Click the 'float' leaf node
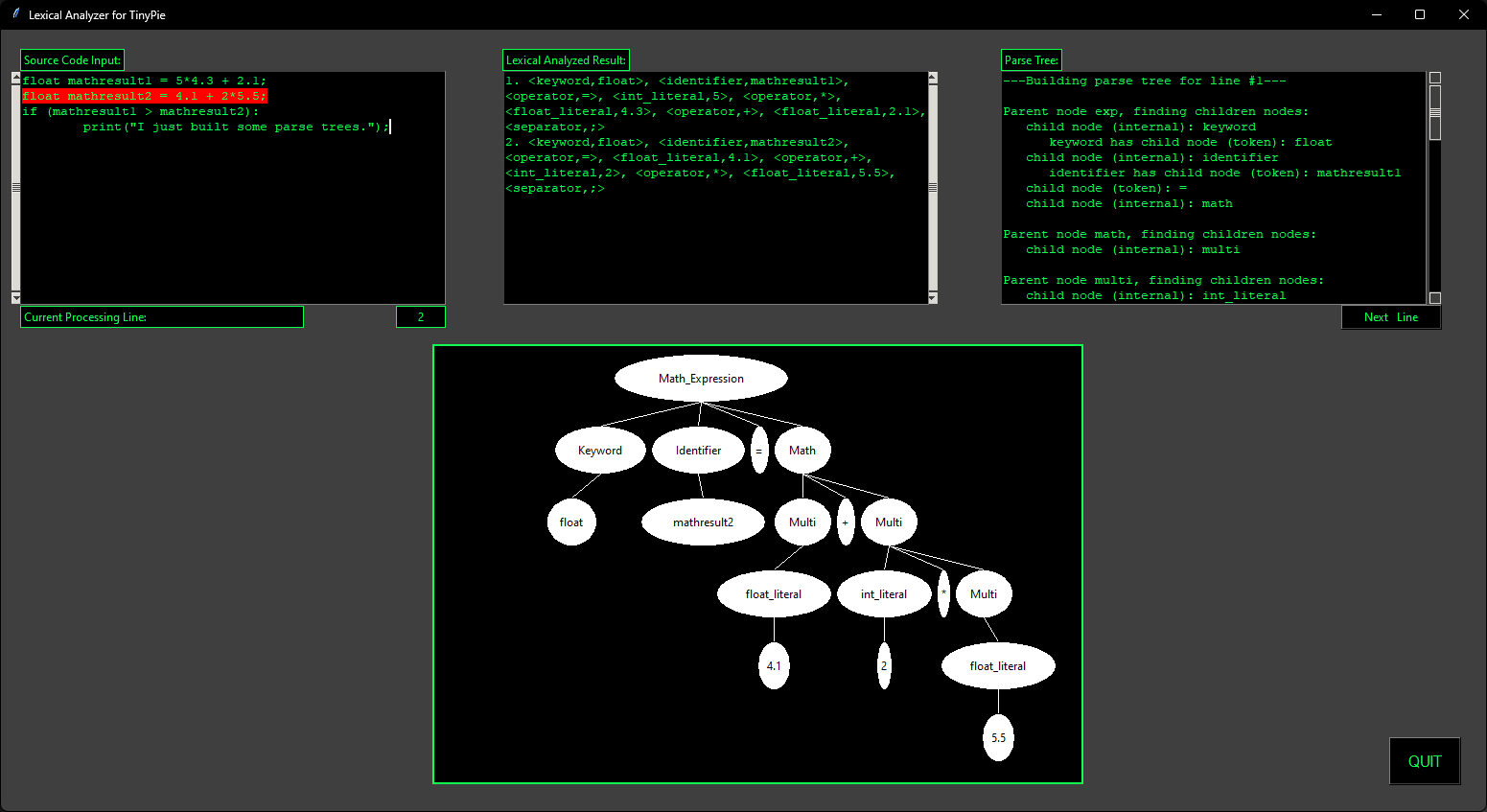 click(571, 522)
